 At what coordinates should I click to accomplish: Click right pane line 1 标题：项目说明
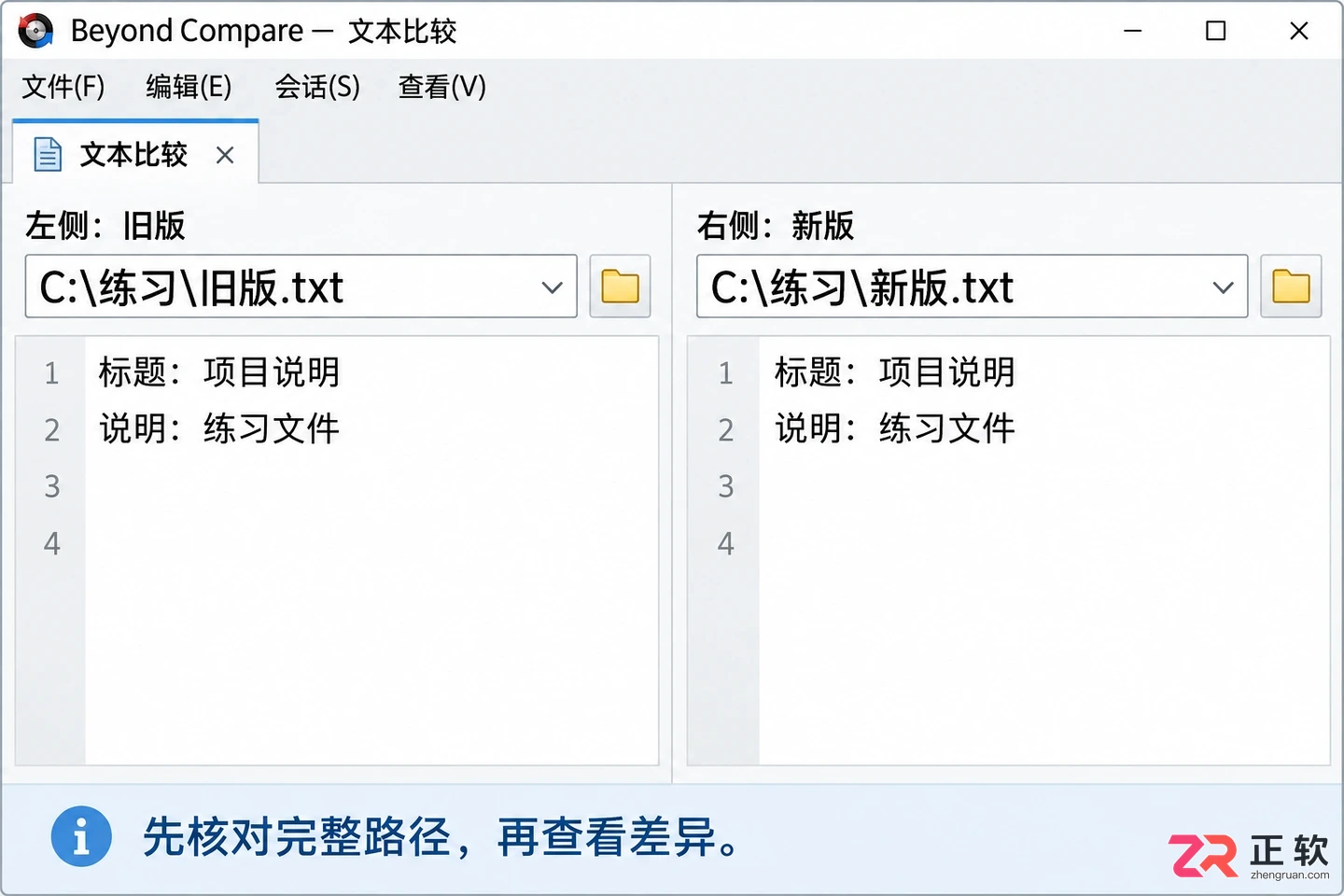[894, 372]
